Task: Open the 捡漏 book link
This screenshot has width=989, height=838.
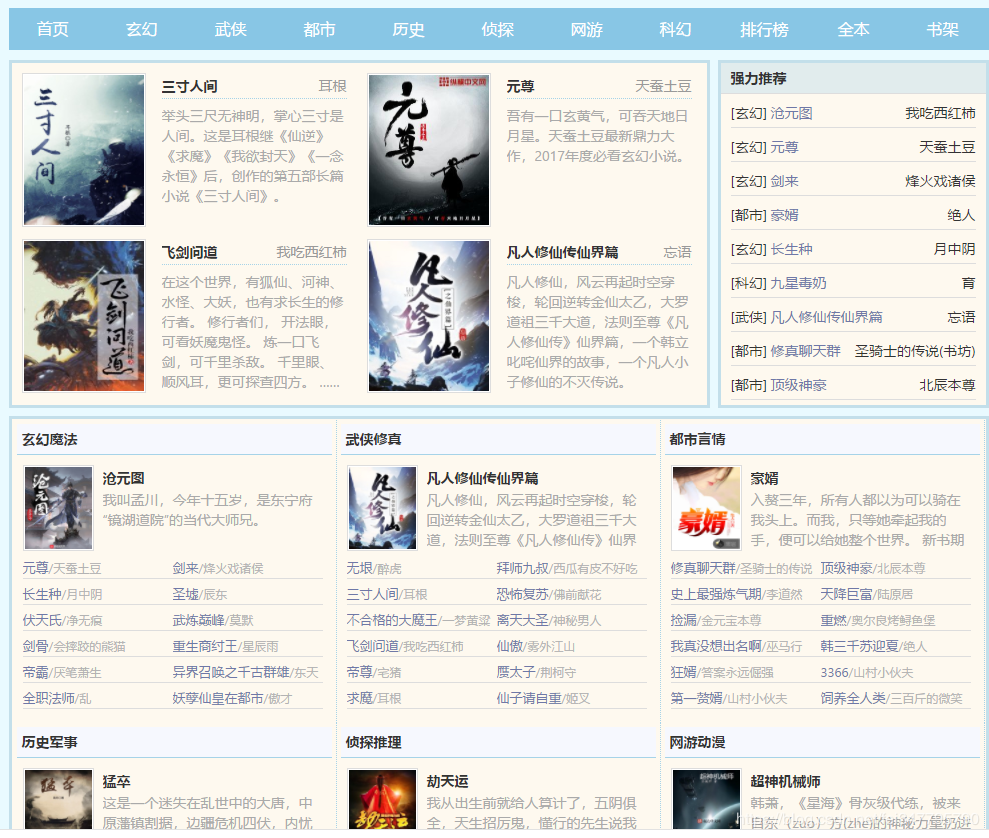Action: click(684, 620)
